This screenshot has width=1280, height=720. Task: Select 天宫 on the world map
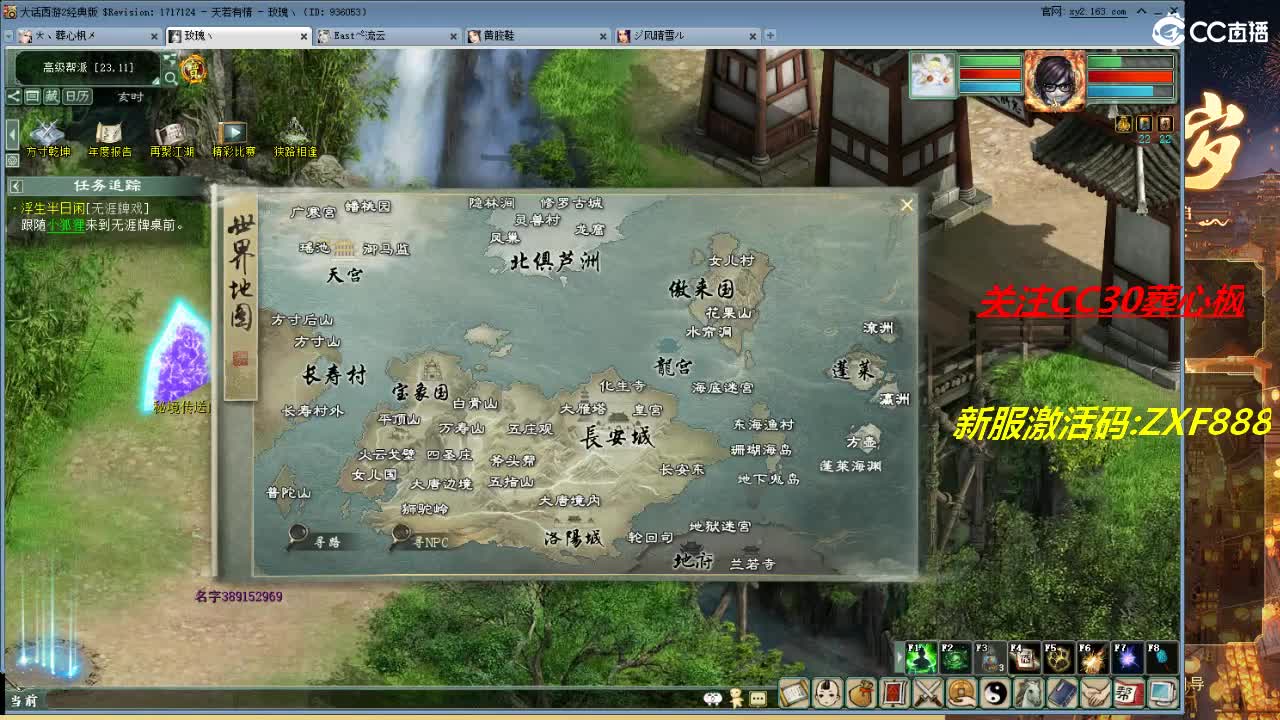[x=345, y=274]
